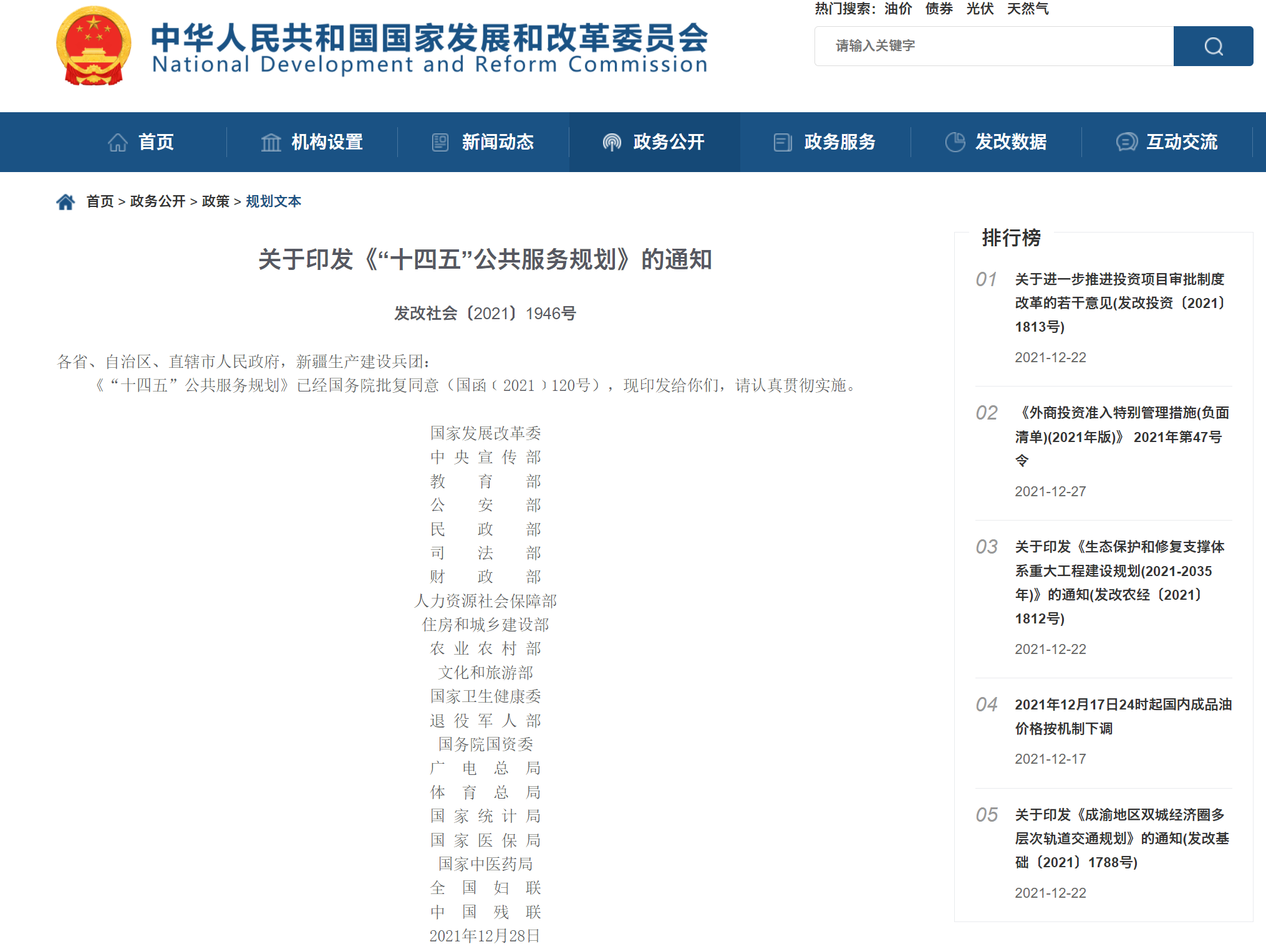Click signatory 文化和旅游部
The image size is (1266, 952).
point(485,673)
